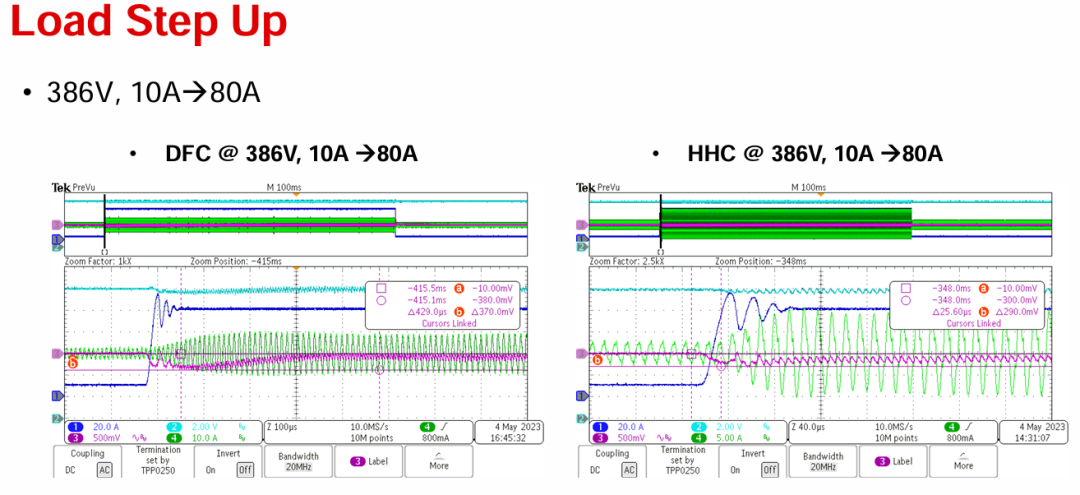
Task: Click 'Zoom Position: -415ms' text
Action: point(235,262)
